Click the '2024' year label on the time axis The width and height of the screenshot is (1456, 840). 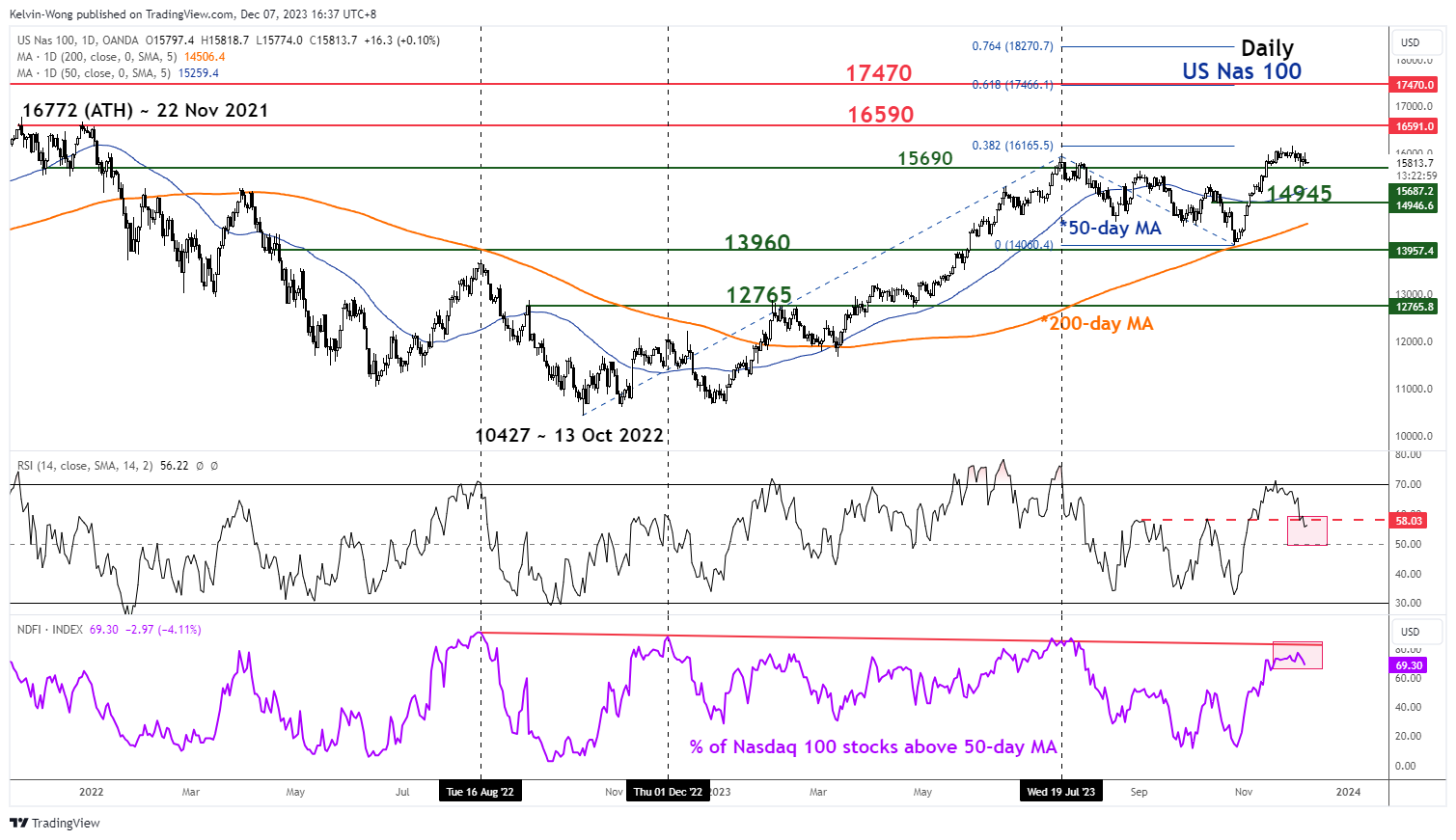[1348, 792]
